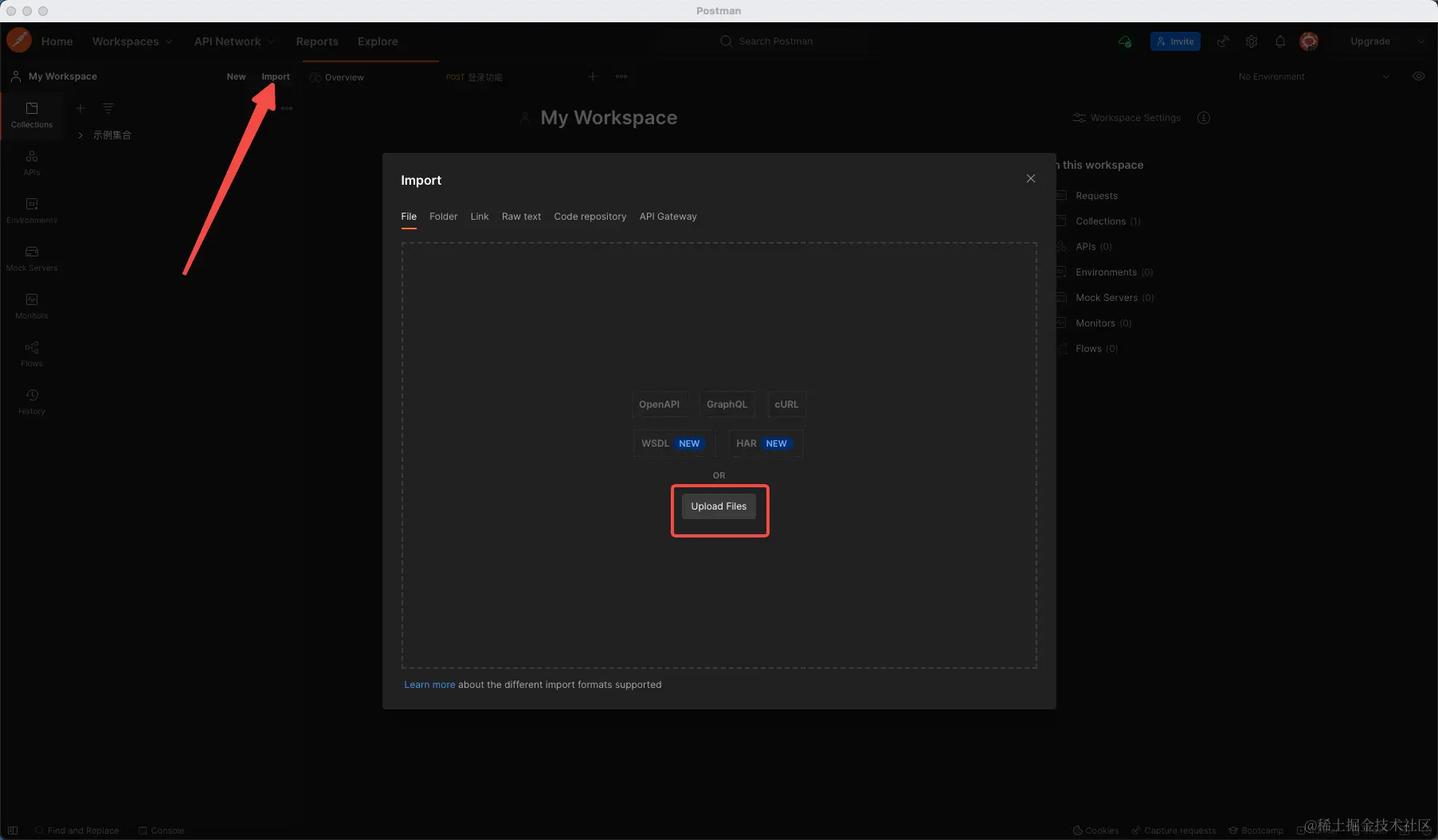Click the Import button in workspace header
This screenshot has width=1438, height=840.
tap(276, 76)
